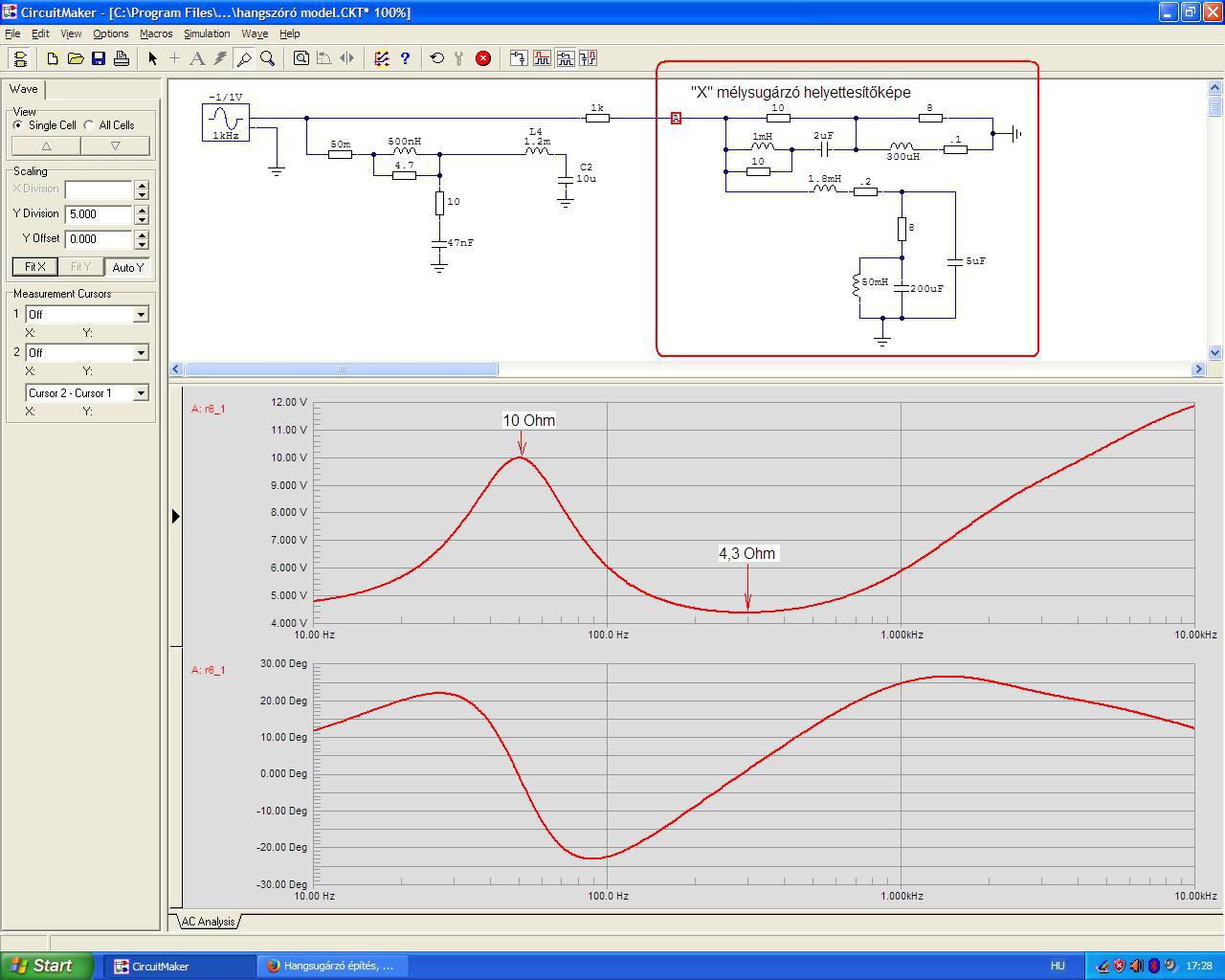Open the Simulation menu
This screenshot has width=1225, height=980.
(x=207, y=33)
